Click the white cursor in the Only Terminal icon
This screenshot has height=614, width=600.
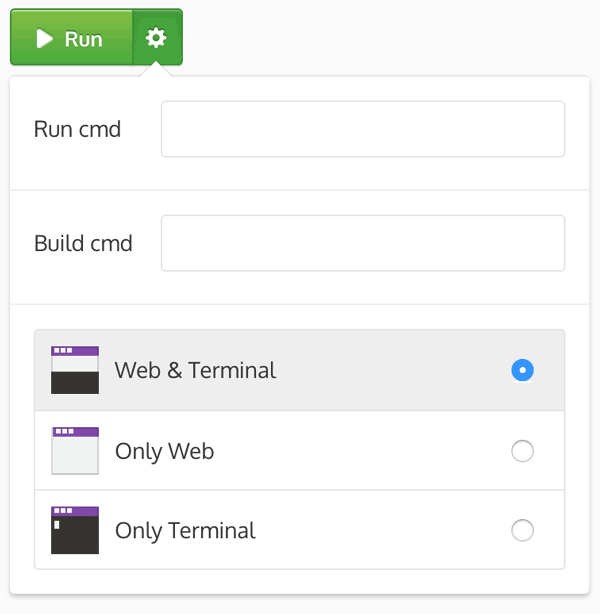57,524
